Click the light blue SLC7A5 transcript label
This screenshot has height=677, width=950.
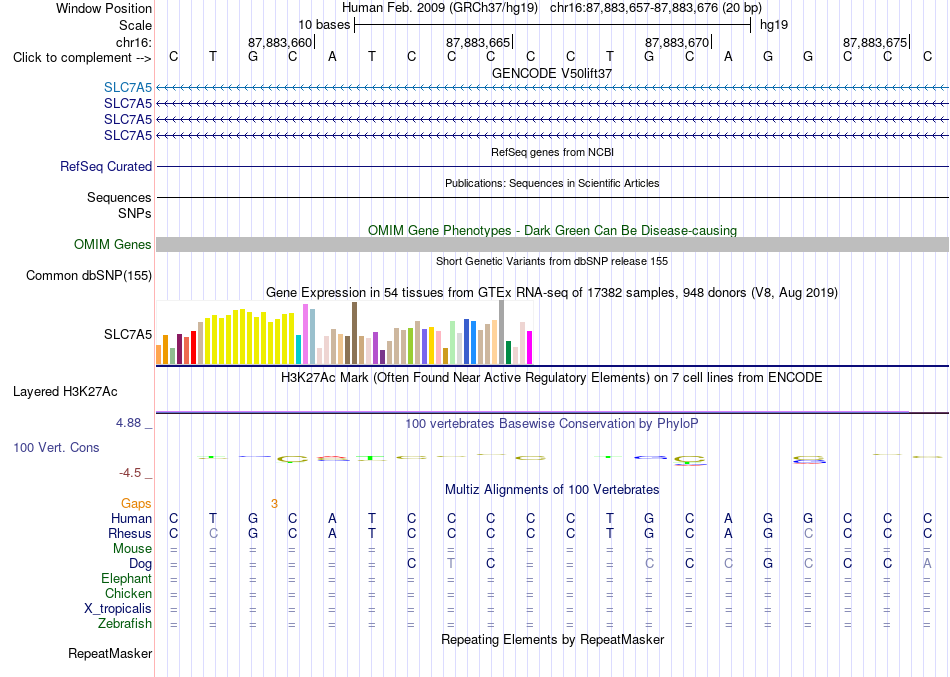tap(128, 87)
